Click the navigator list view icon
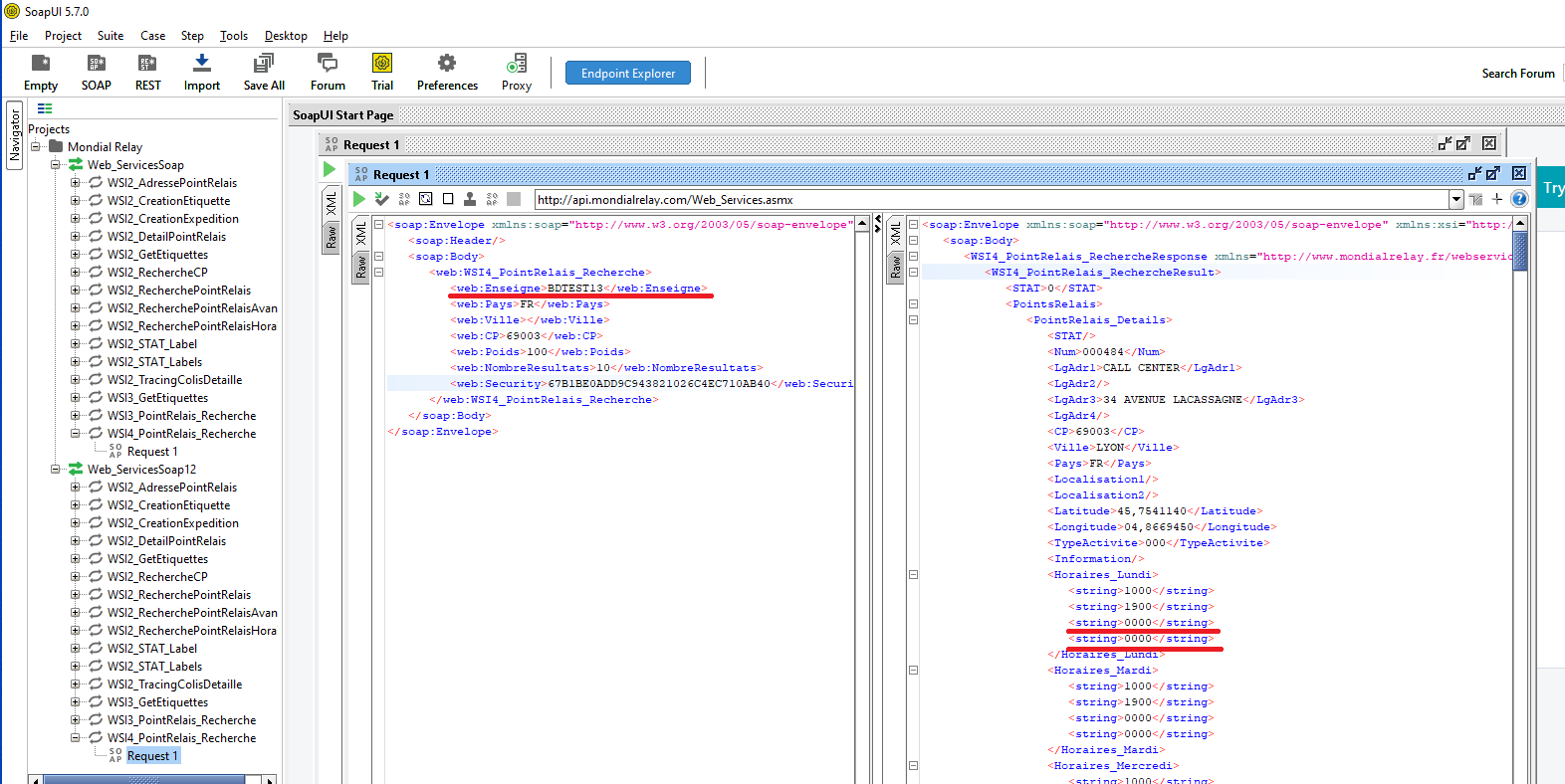Screen dimensions: 1565x784 pos(45,108)
